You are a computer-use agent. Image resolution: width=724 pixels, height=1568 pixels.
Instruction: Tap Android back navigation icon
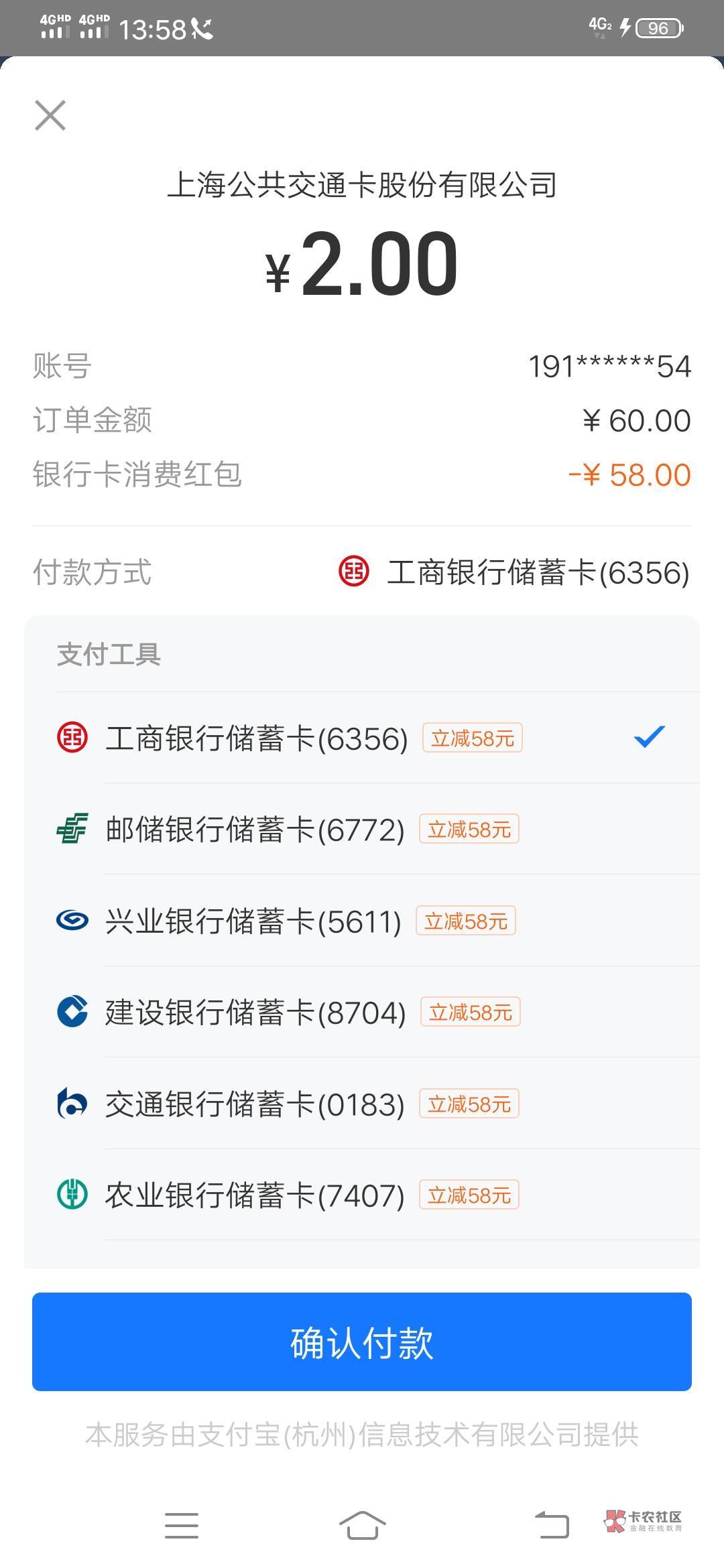[552, 1525]
